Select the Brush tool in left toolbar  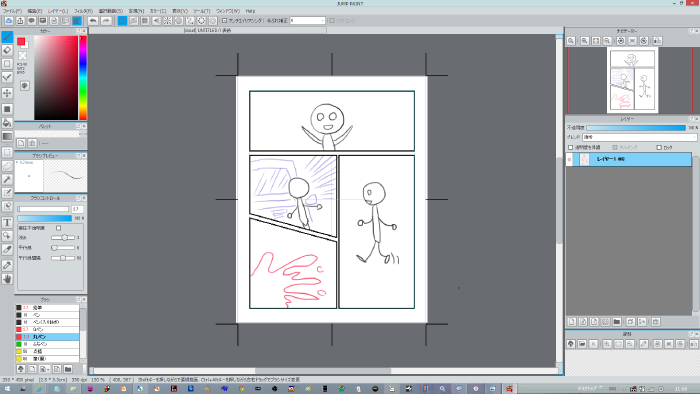point(7,37)
